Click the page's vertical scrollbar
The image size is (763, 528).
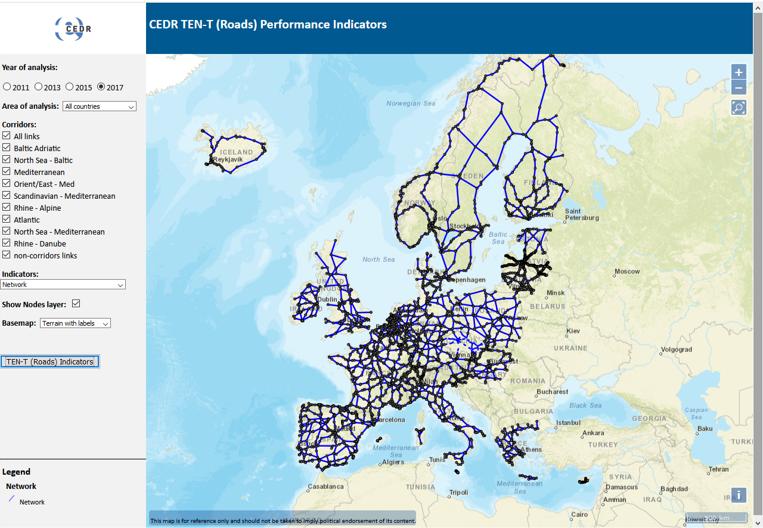point(758,264)
